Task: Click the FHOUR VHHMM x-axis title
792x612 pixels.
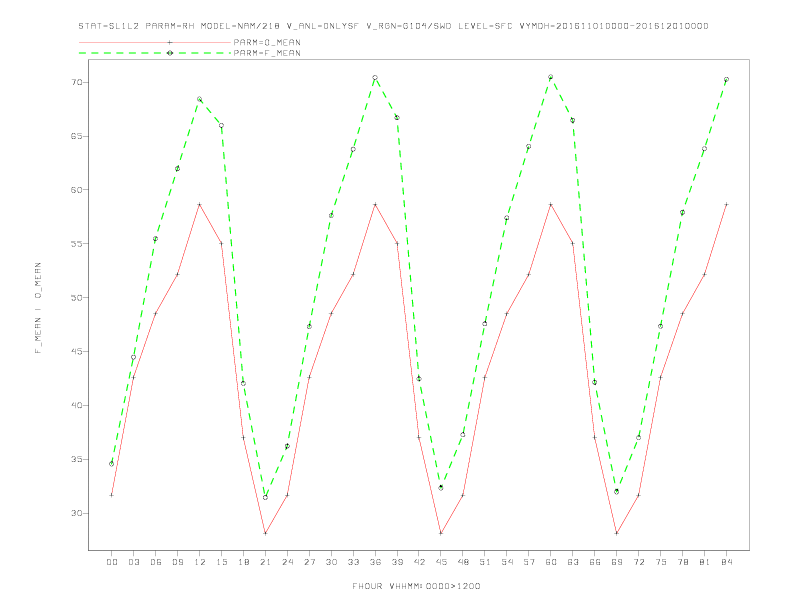Action: coord(416,586)
